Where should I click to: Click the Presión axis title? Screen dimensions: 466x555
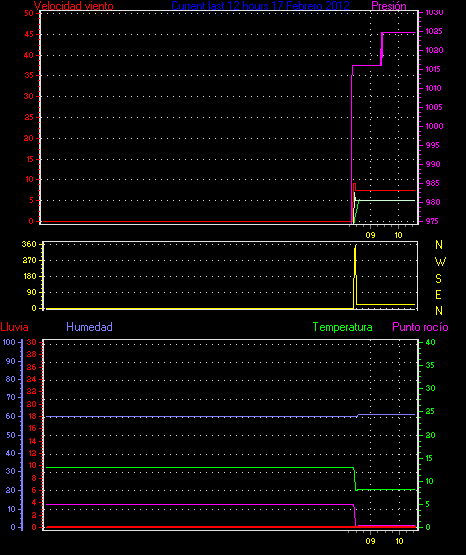pos(389,6)
